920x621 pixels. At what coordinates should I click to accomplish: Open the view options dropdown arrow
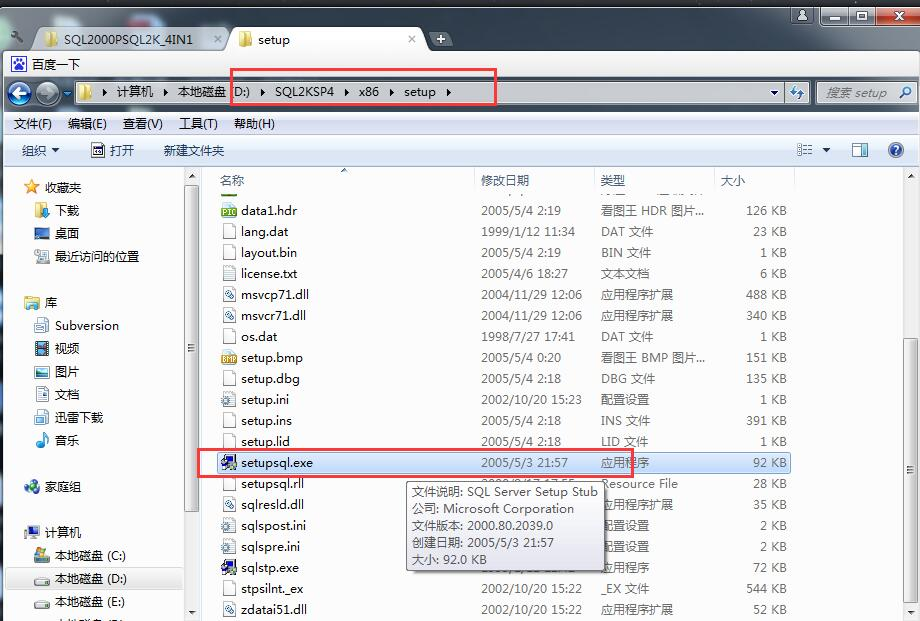click(x=826, y=150)
